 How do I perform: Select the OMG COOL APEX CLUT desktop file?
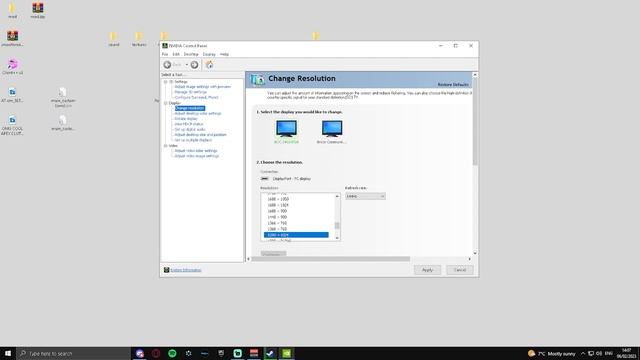tap(12, 125)
